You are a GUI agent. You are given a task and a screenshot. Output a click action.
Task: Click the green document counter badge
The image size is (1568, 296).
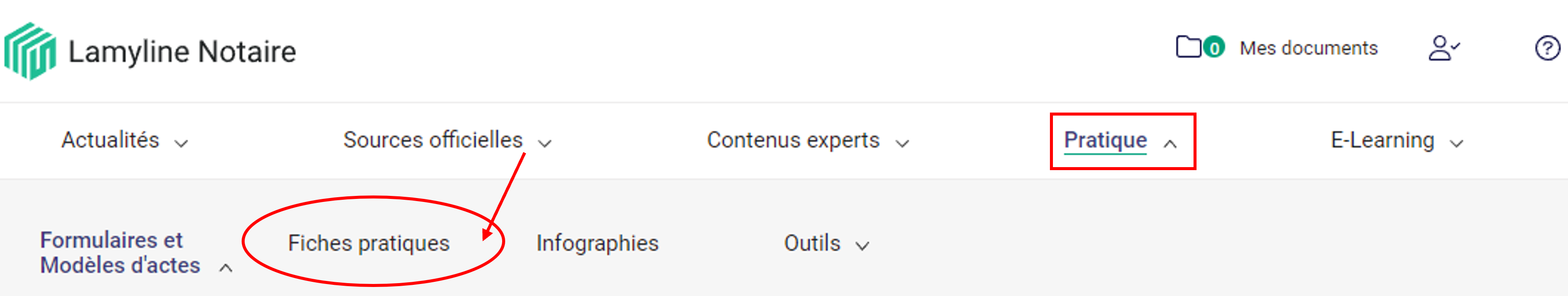[1214, 47]
